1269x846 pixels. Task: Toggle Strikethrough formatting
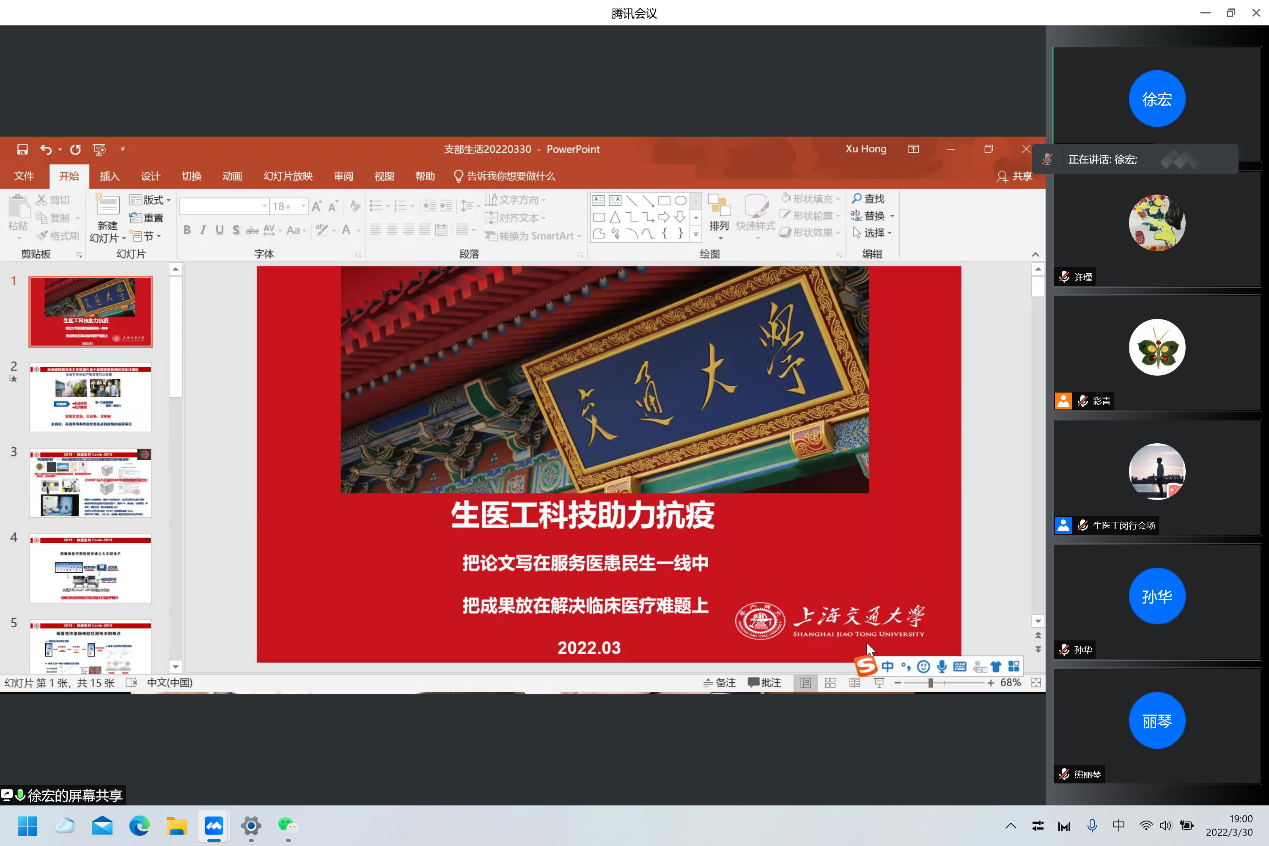pos(252,230)
